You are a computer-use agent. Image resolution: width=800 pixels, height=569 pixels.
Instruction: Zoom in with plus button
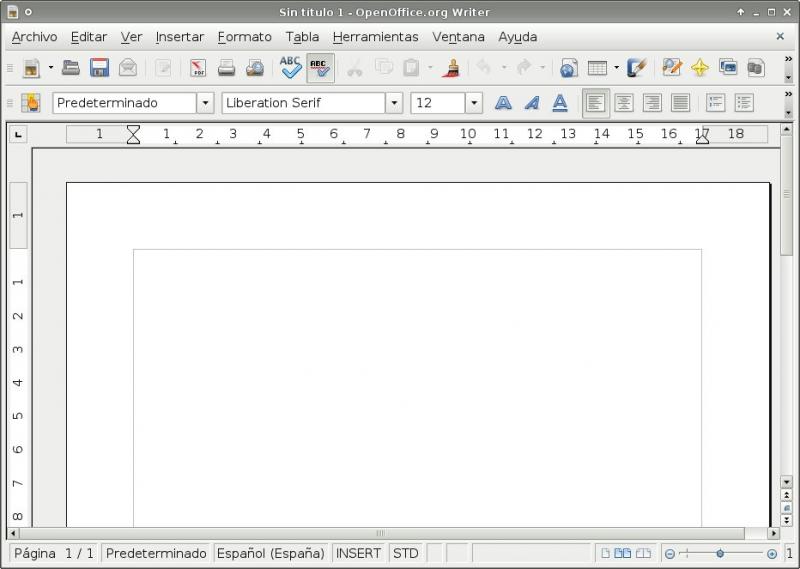[772, 554]
